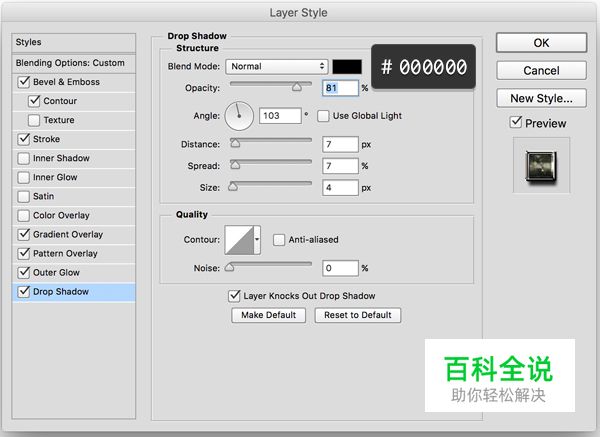Screen dimensions: 600x437
Task: Select Pattern Overlay label
Action: (65, 253)
